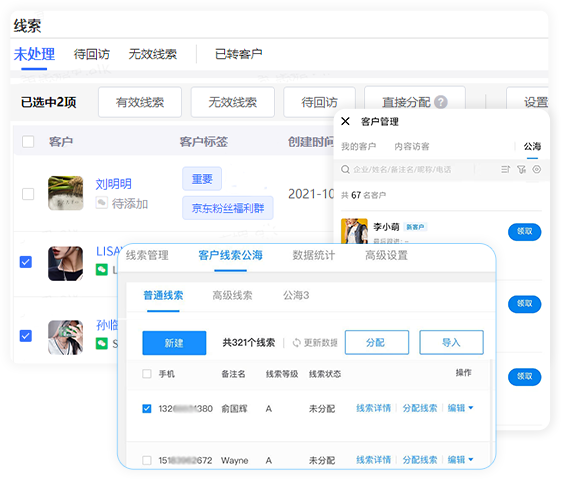Image resolution: width=561 pixels, height=479 pixels.
Task: Uncheck the 132 phone lead俞国辉 checkbox
Action: coord(147,408)
